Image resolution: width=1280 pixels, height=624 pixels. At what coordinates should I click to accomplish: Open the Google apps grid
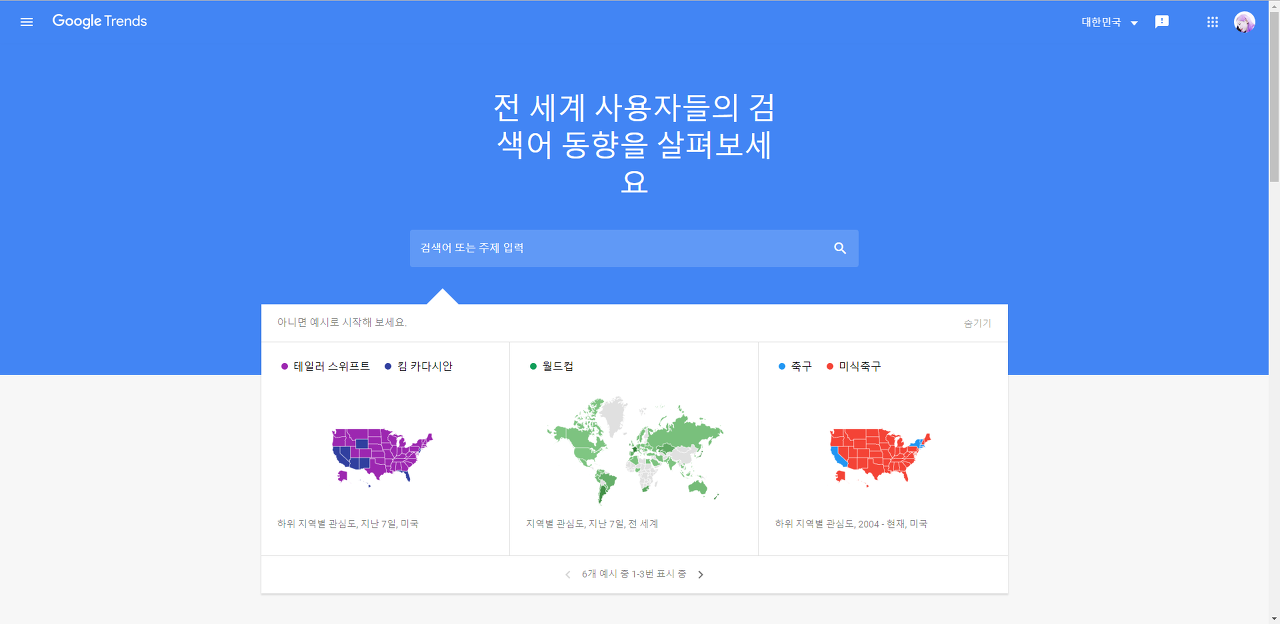pos(1213,22)
